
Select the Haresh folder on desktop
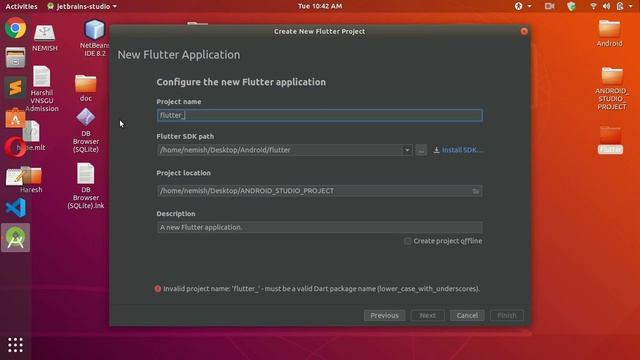[x=31, y=180]
